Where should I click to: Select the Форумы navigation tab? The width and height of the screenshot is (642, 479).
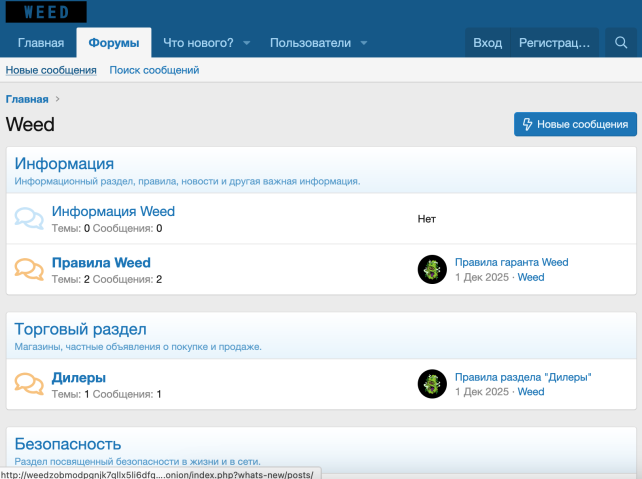coord(114,43)
